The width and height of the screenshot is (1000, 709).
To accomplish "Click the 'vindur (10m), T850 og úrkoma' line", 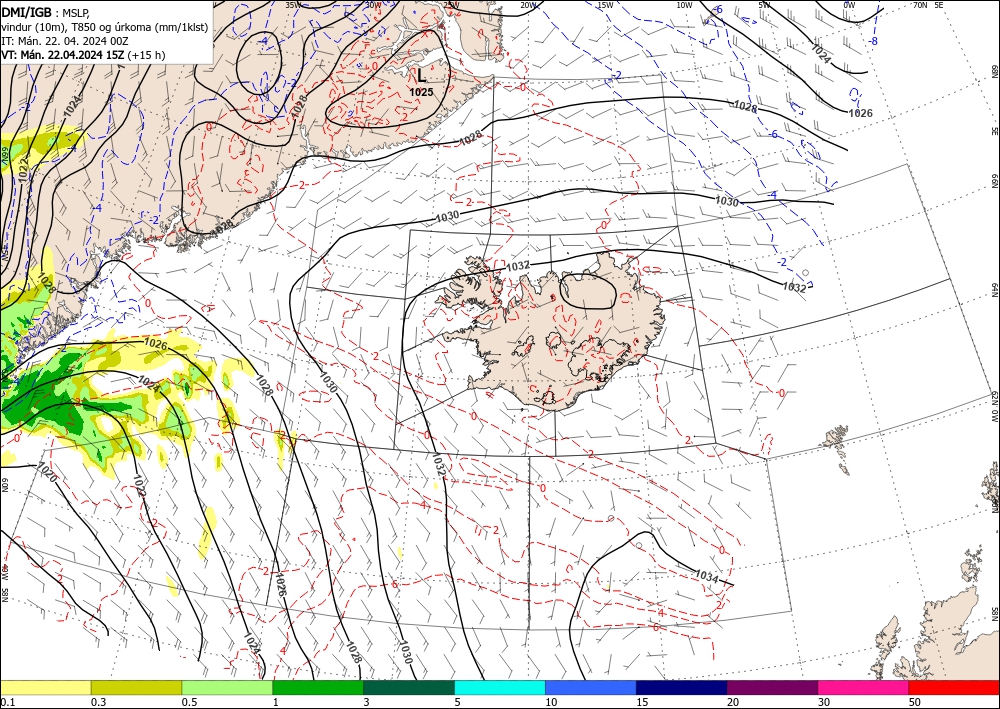I will click(105, 26).
